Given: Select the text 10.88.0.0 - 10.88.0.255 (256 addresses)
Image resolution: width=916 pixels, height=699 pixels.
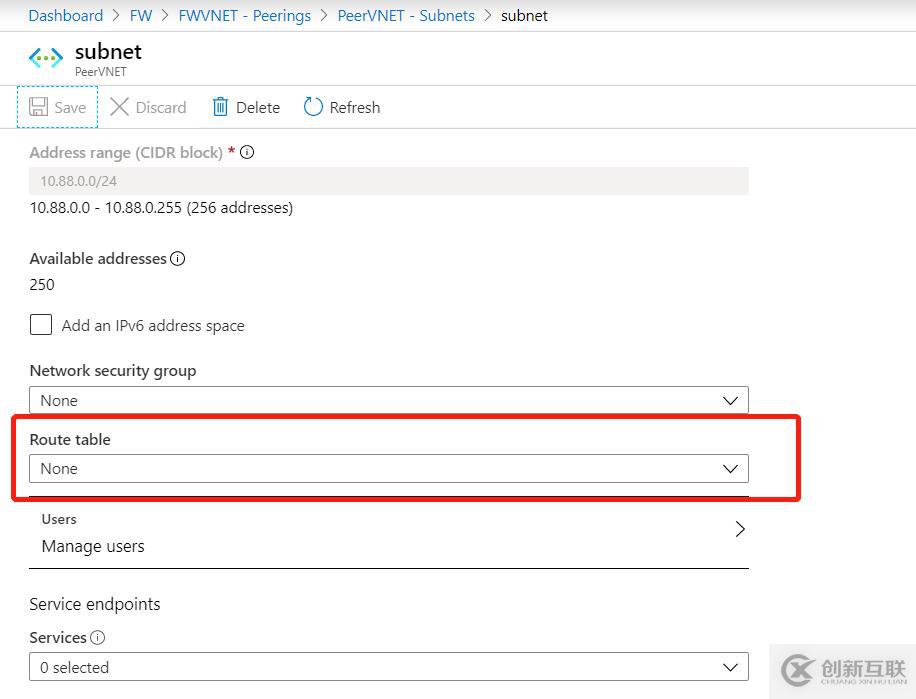Looking at the screenshot, I should click(x=161, y=208).
